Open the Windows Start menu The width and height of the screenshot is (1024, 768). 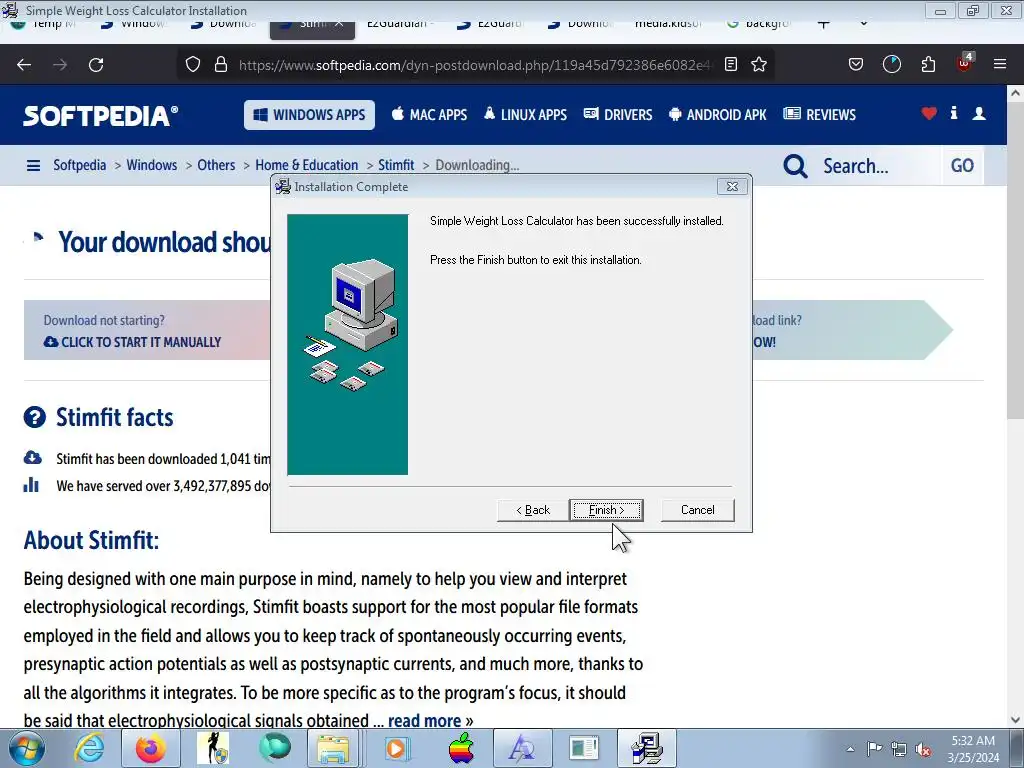click(x=27, y=748)
